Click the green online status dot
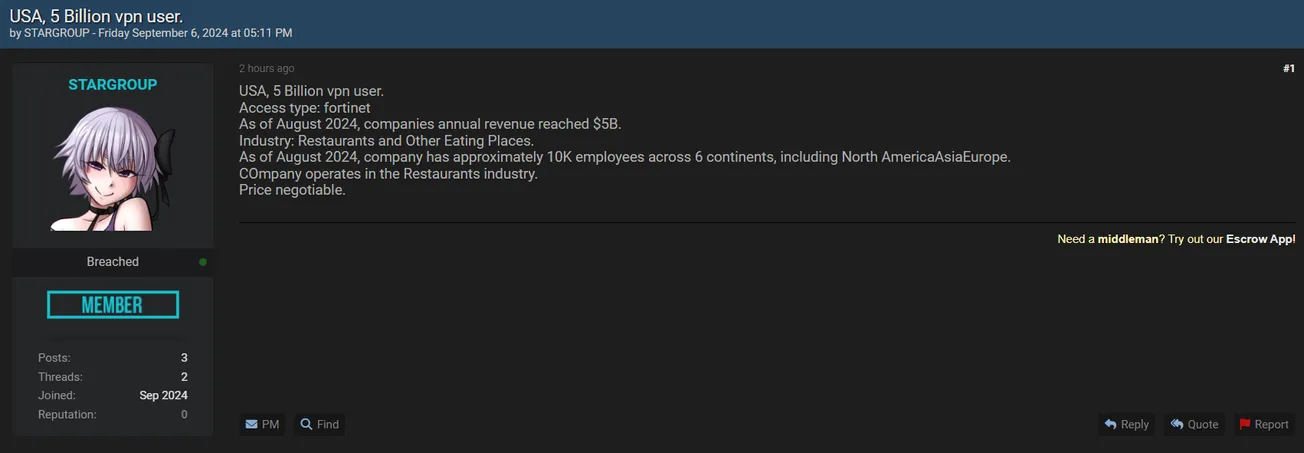 coord(203,262)
